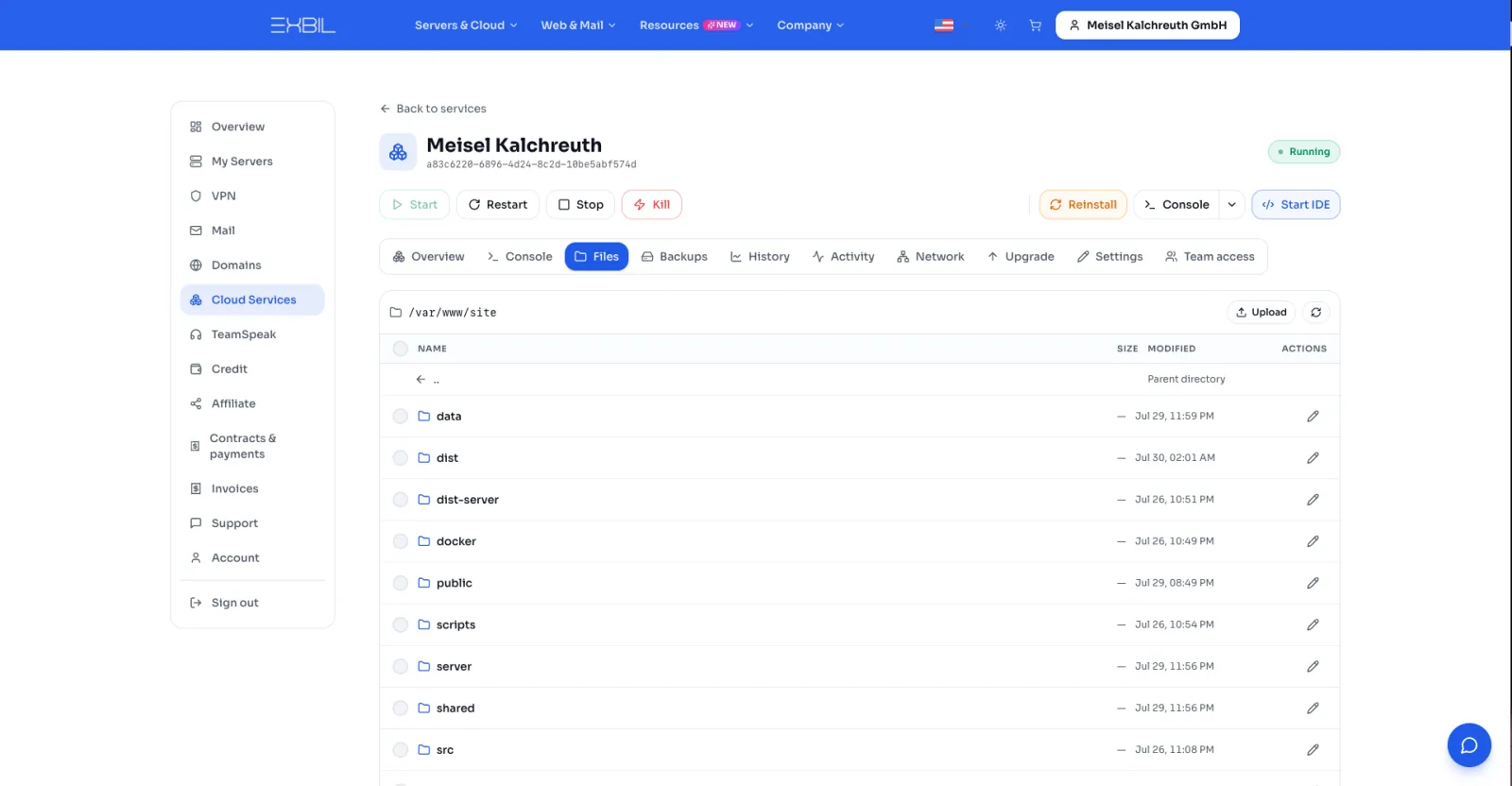Select the dist-server folder checkbox
This screenshot has height=786, width=1512.
[x=401, y=500]
